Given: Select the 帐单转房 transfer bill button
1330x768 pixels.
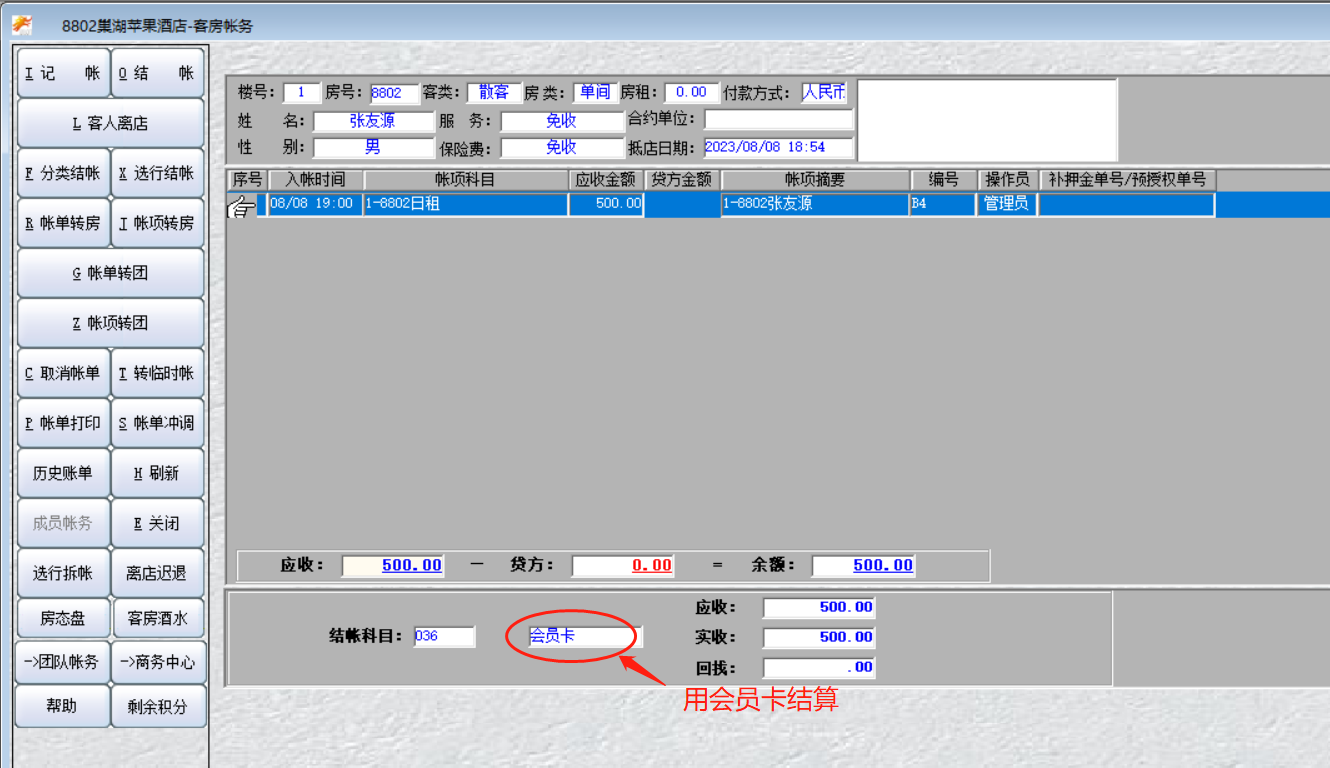Looking at the screenshot, I should coord(63,223).
